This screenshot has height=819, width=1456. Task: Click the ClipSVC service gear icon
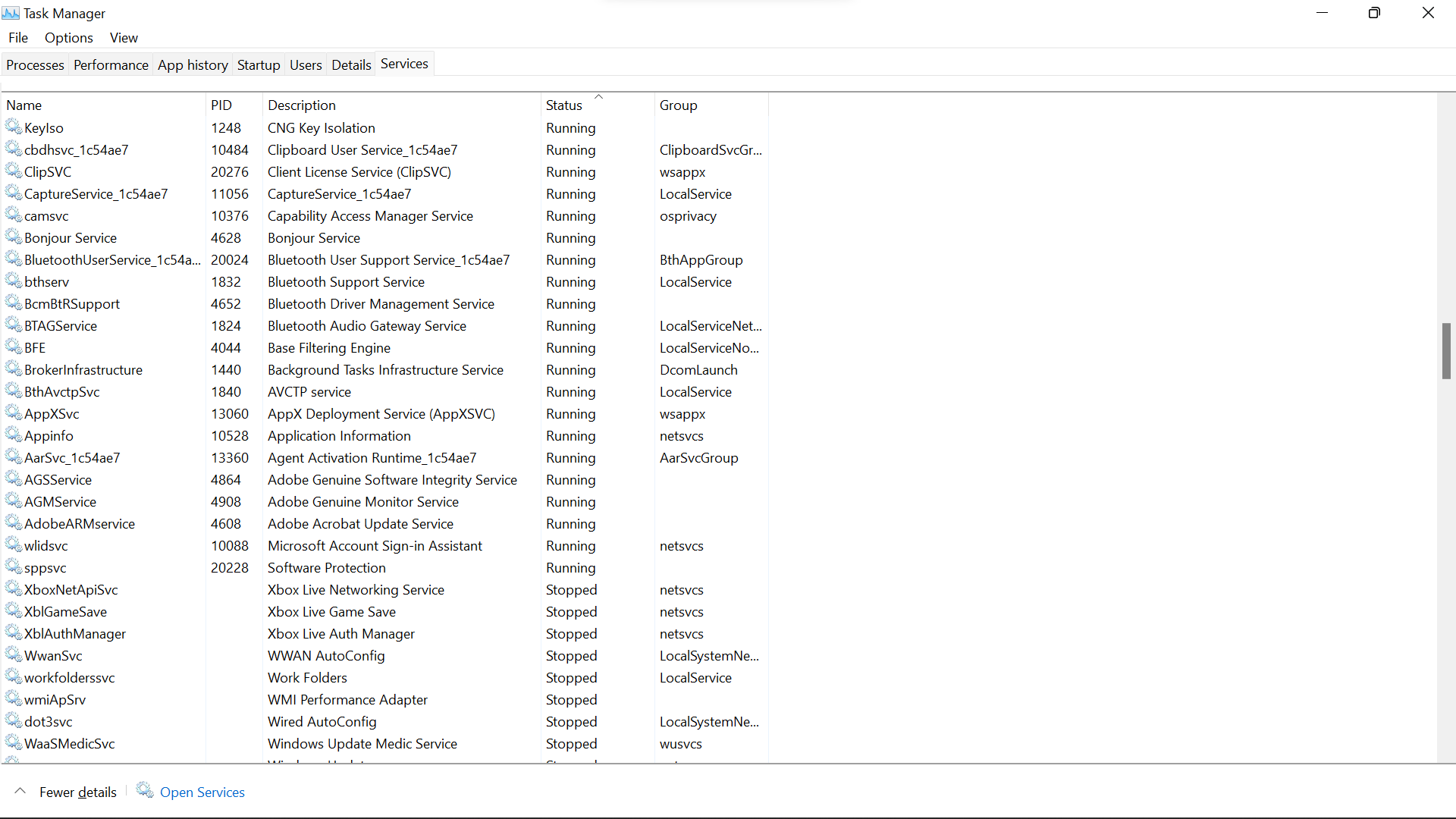click(x=14, y=171)
